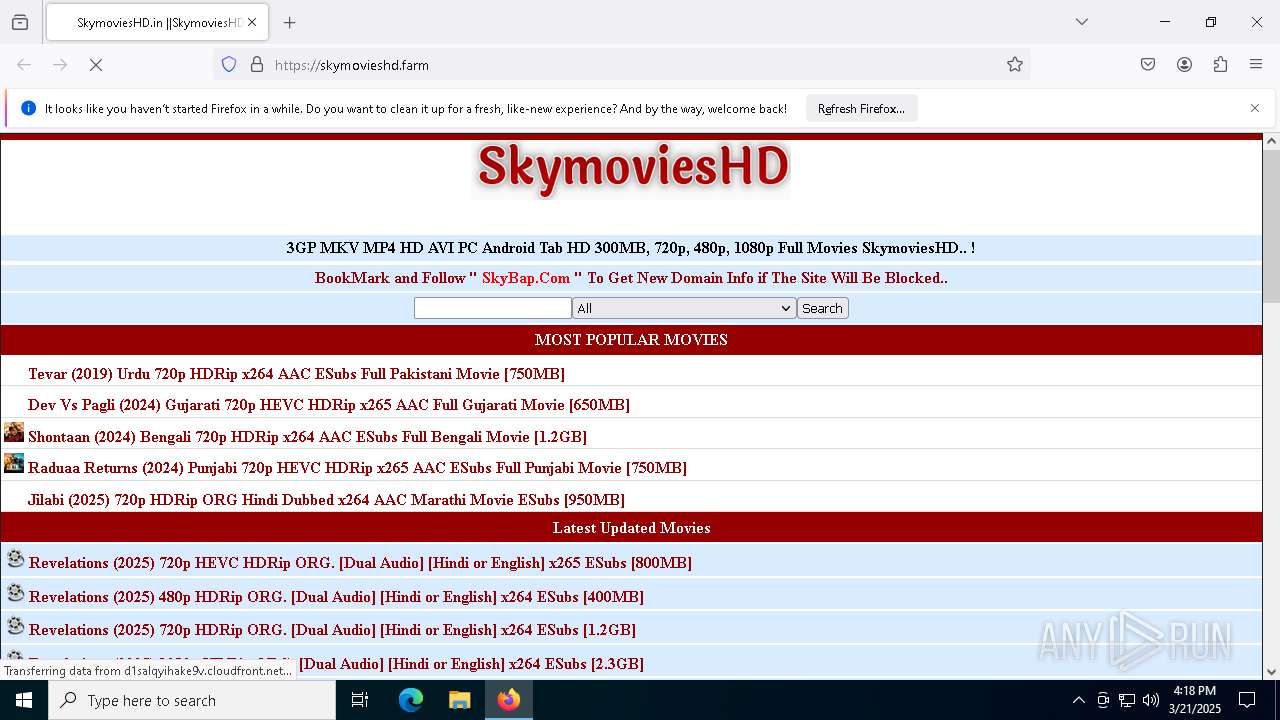Click the page scroll down arrow
The width and height of the screenshot is (1280, 720).
pos(1271,672)
